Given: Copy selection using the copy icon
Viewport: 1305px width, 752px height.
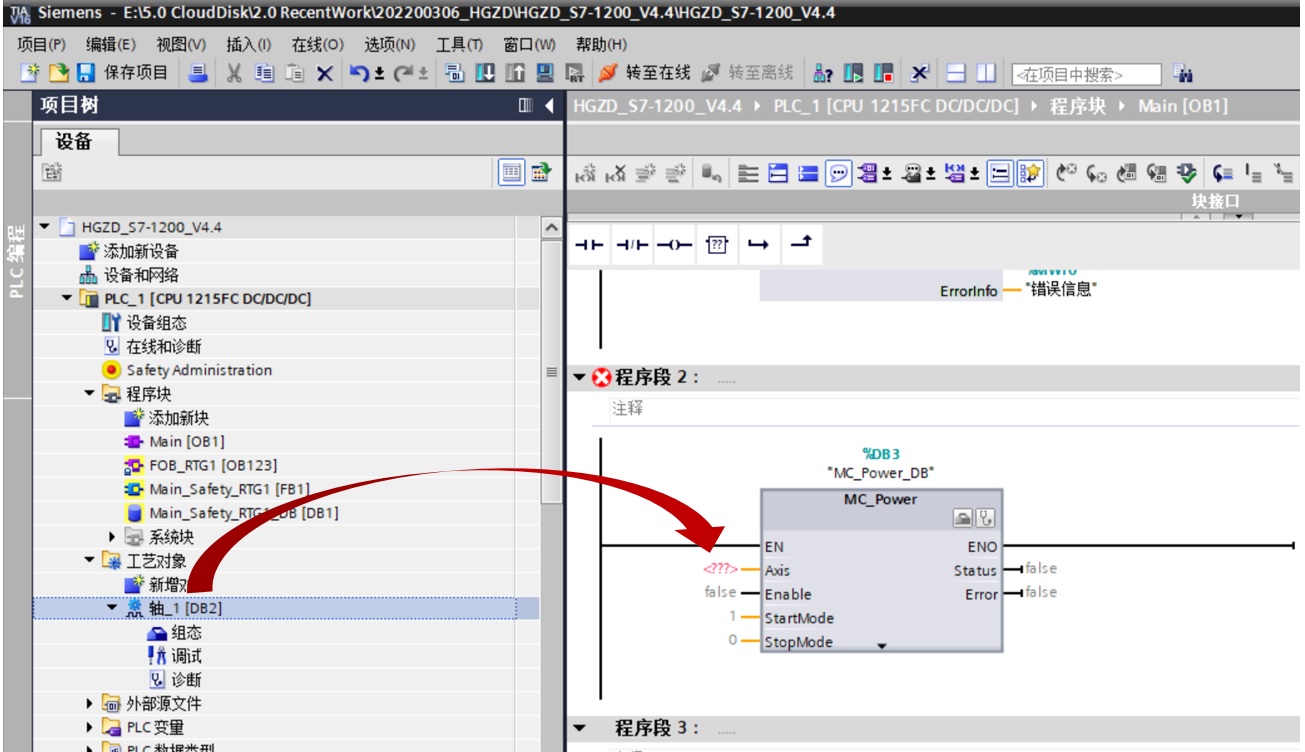Looking at the screenshot, I should click(264, 73).
